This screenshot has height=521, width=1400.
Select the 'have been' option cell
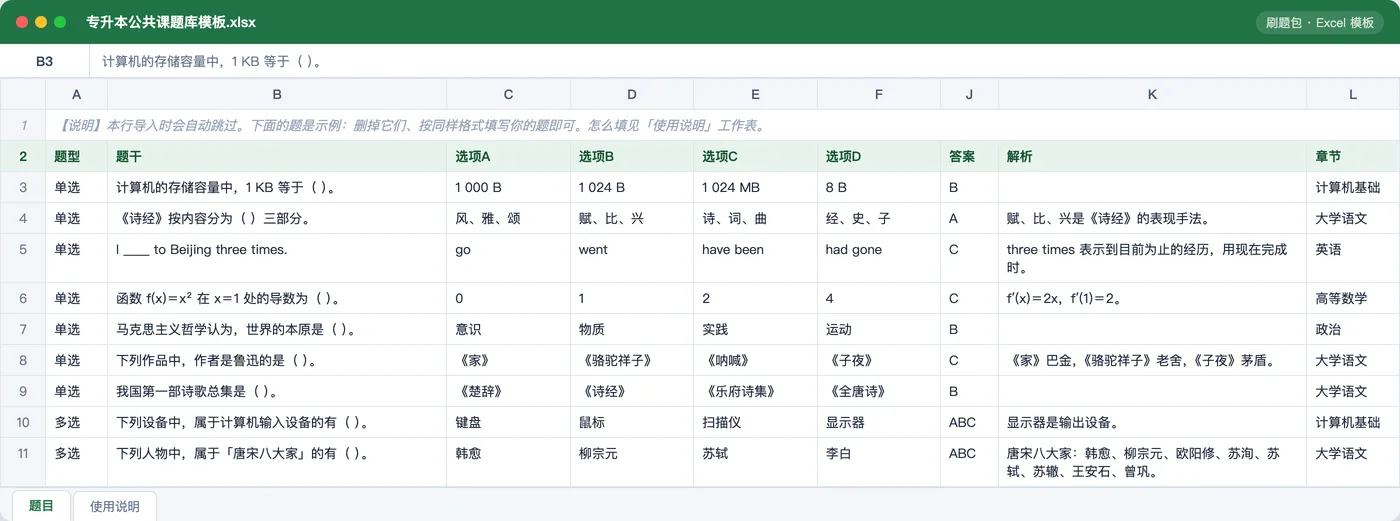pos(755,258)
